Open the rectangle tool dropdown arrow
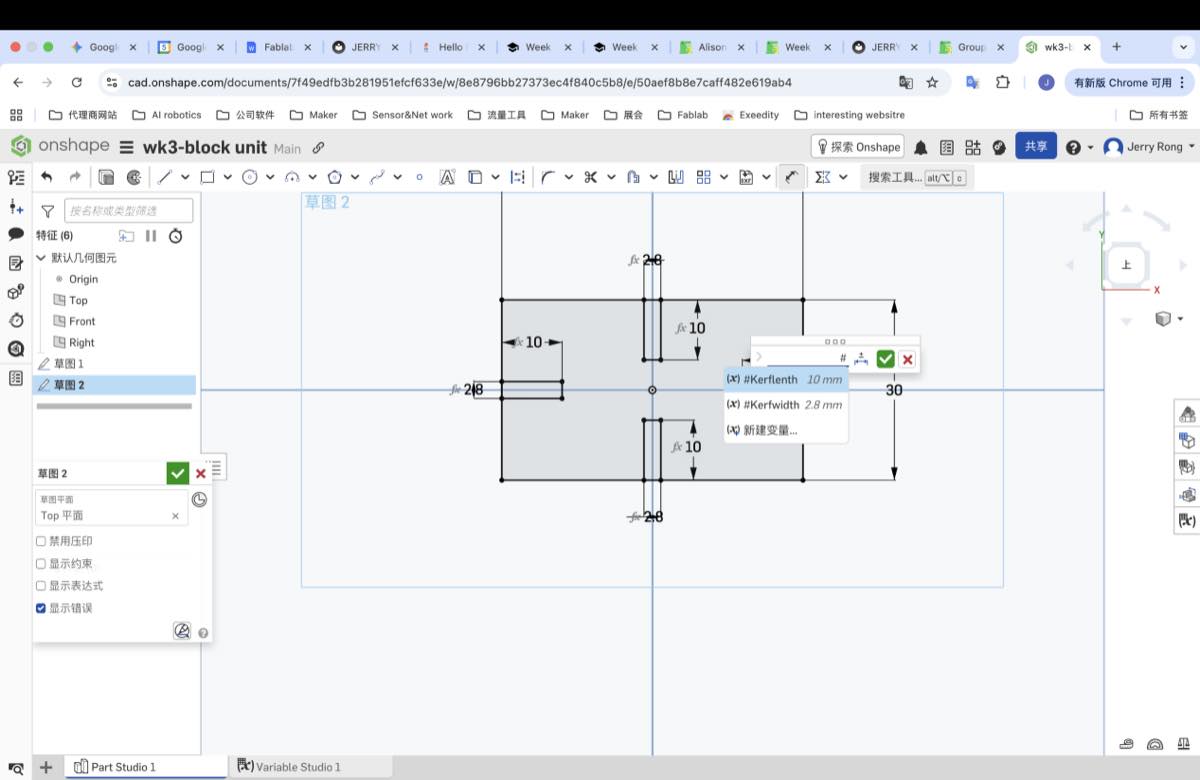The height and width of the screenshot is (780, 1200). 228,177
